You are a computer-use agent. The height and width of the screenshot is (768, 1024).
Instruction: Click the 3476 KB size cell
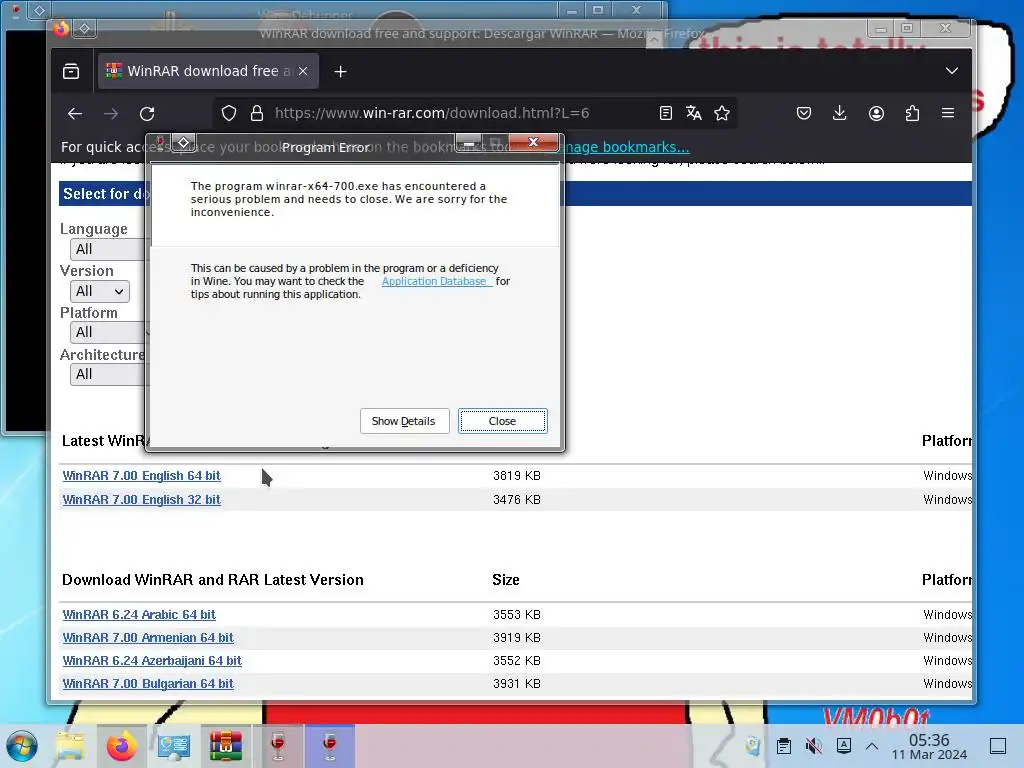click(x=517, y=500)
